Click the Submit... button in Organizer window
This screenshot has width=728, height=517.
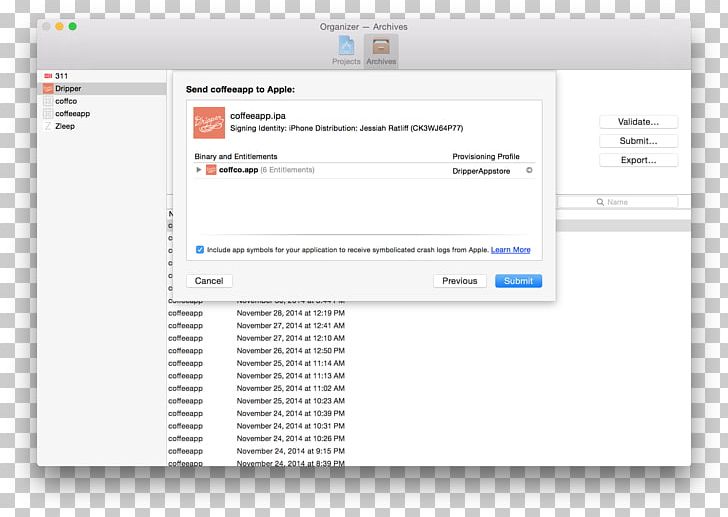pyautogui.click(x=638, y=141)
